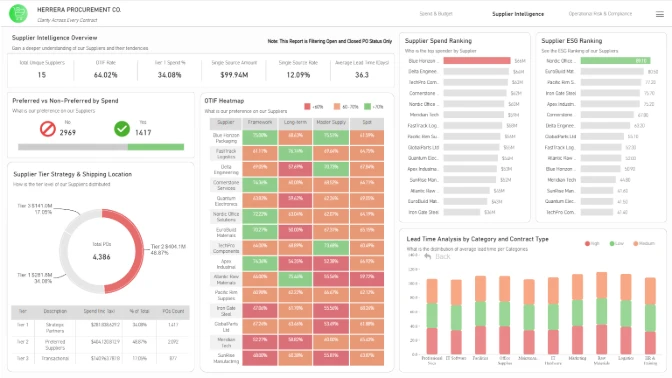This screenshot has width=672, height=378.
Task: Click the Transactional row in tier table
Action: click(100, 358)
